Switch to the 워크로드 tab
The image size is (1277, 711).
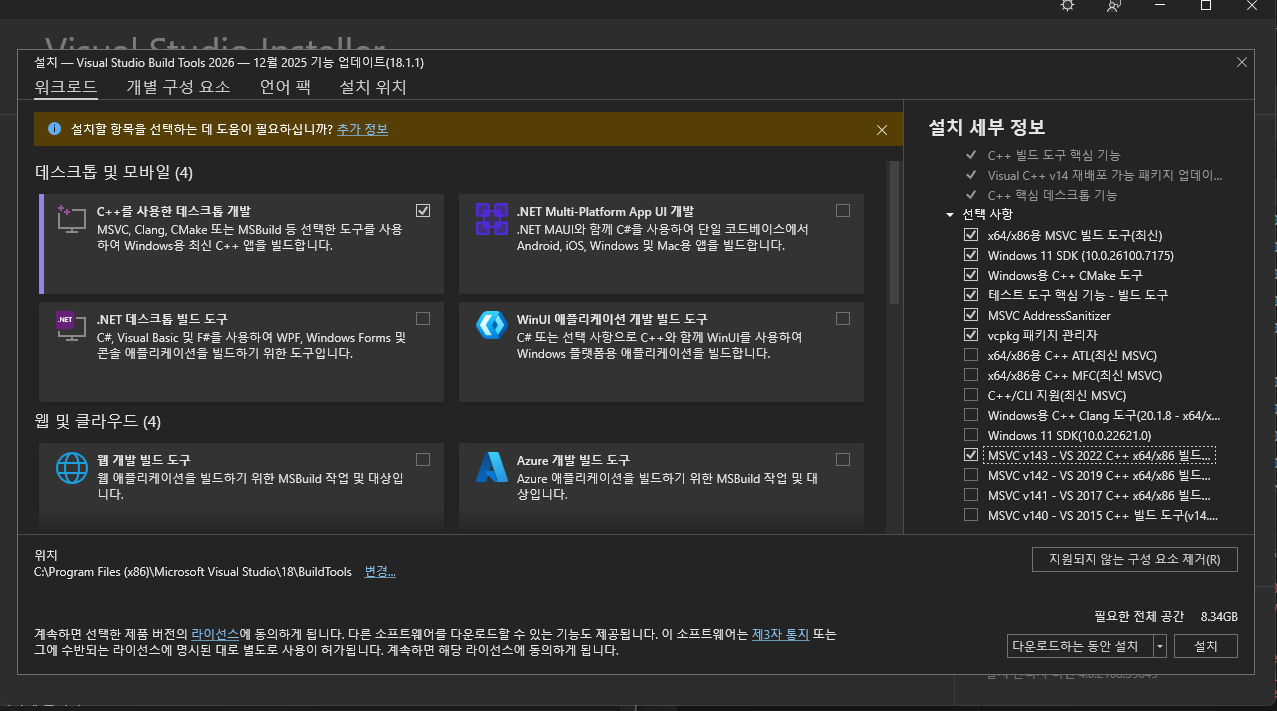tap(66, 88)
